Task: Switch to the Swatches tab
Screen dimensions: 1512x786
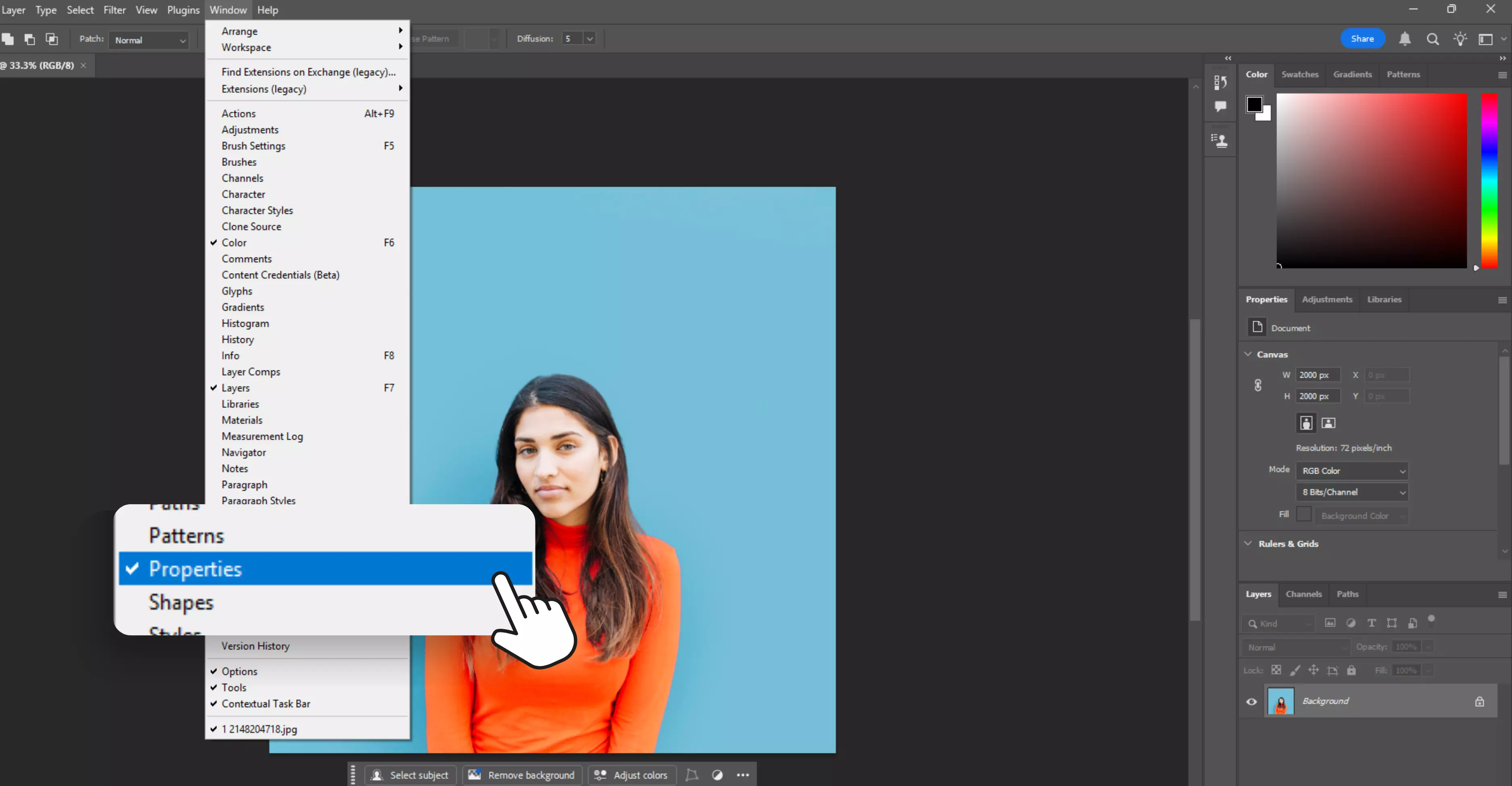Action: [1300, 75]
